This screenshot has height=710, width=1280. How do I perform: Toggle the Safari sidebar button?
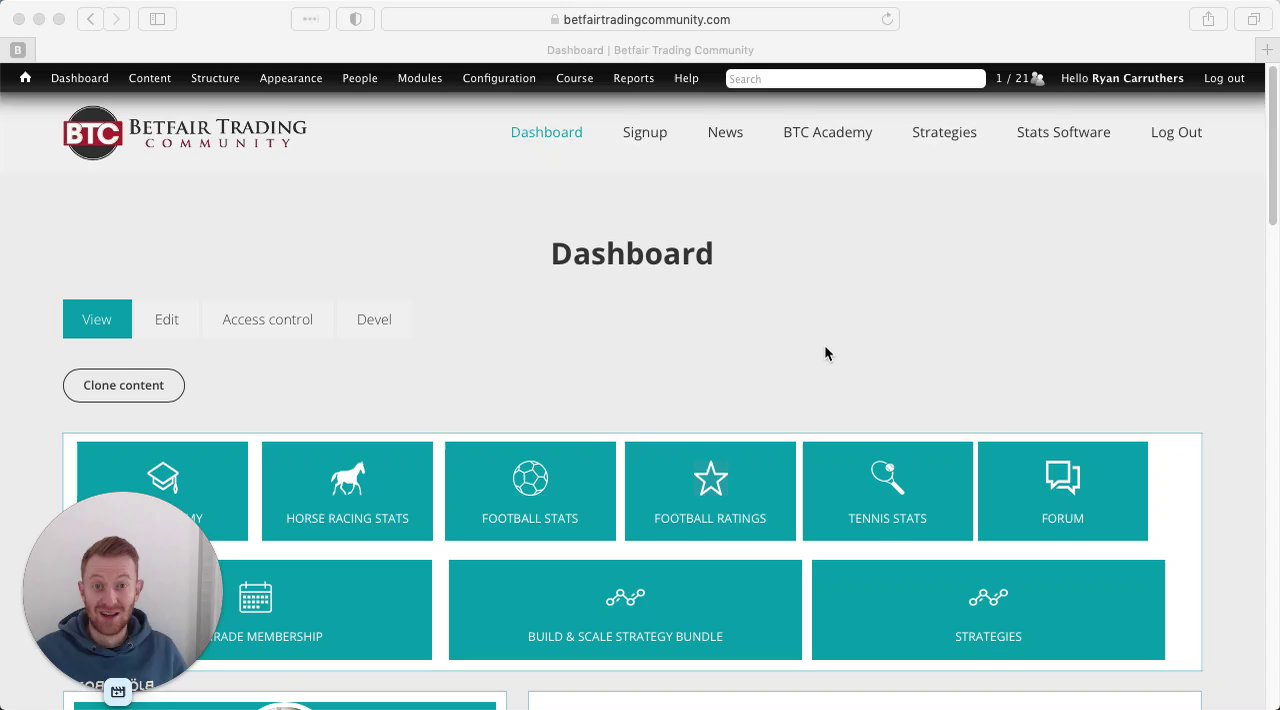click(x=157, y=19)
